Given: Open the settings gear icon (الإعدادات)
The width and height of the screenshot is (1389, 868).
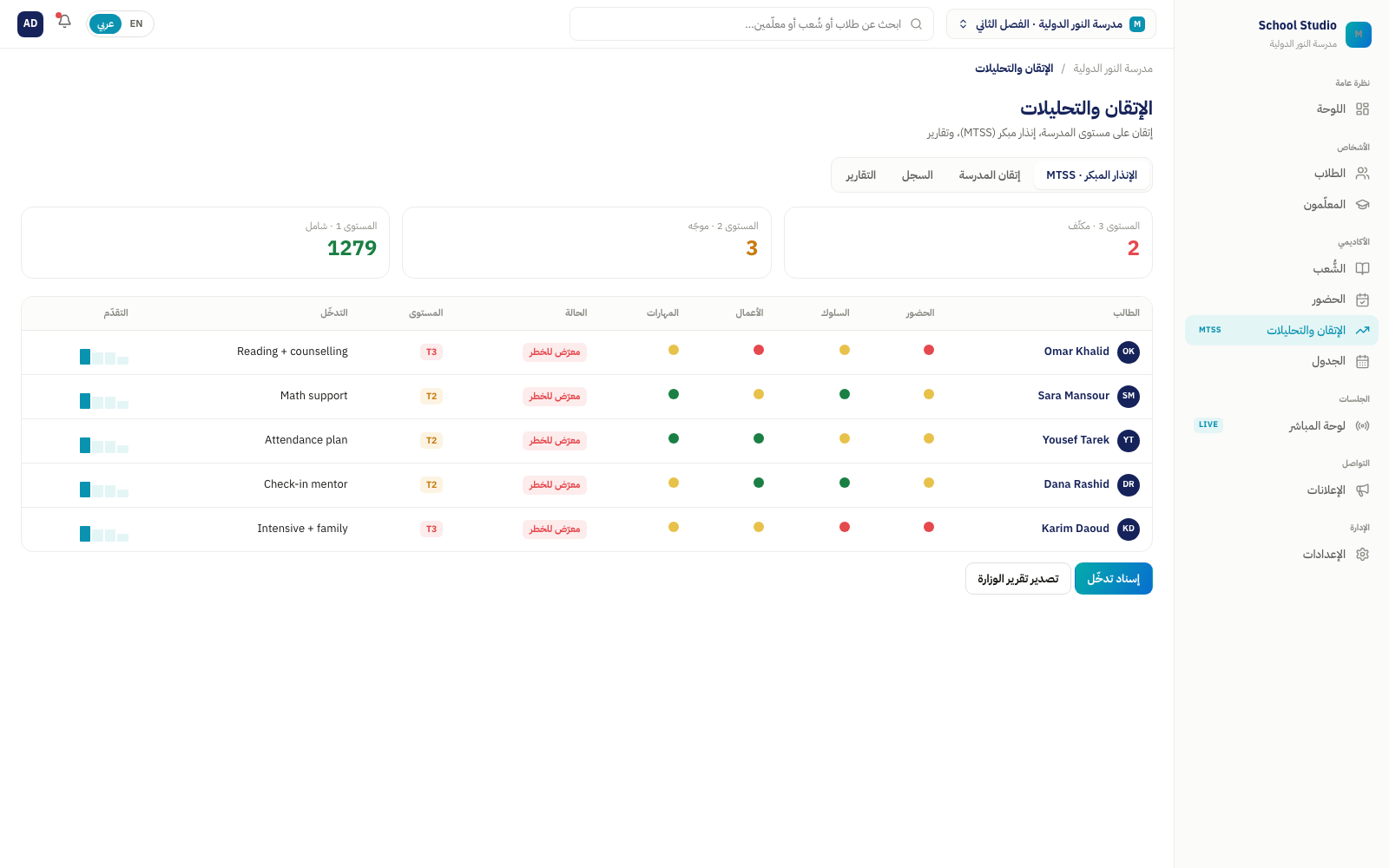Looking at the screenshot, I should tap(1362, 555).
